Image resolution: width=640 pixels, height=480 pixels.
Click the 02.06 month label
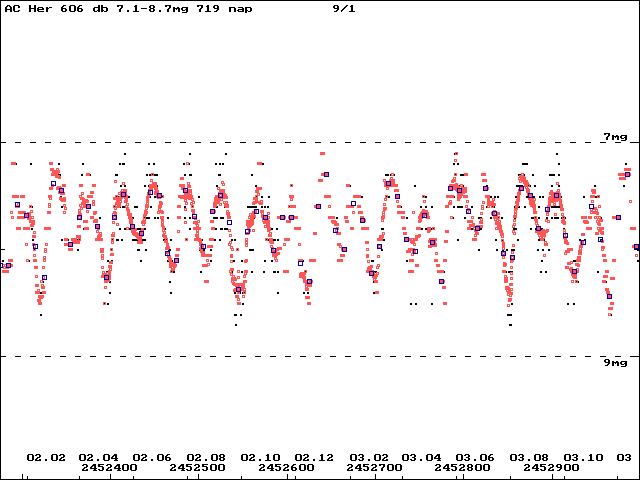coord(152,458)
